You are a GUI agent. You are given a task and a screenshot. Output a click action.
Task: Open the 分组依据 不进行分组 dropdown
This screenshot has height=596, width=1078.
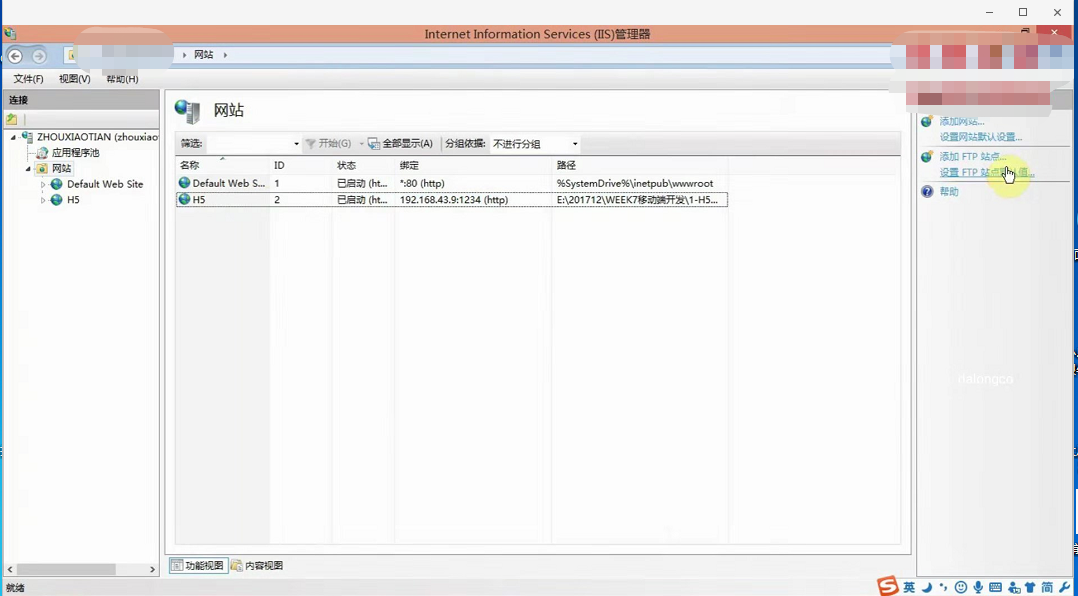tap(535, 144)
